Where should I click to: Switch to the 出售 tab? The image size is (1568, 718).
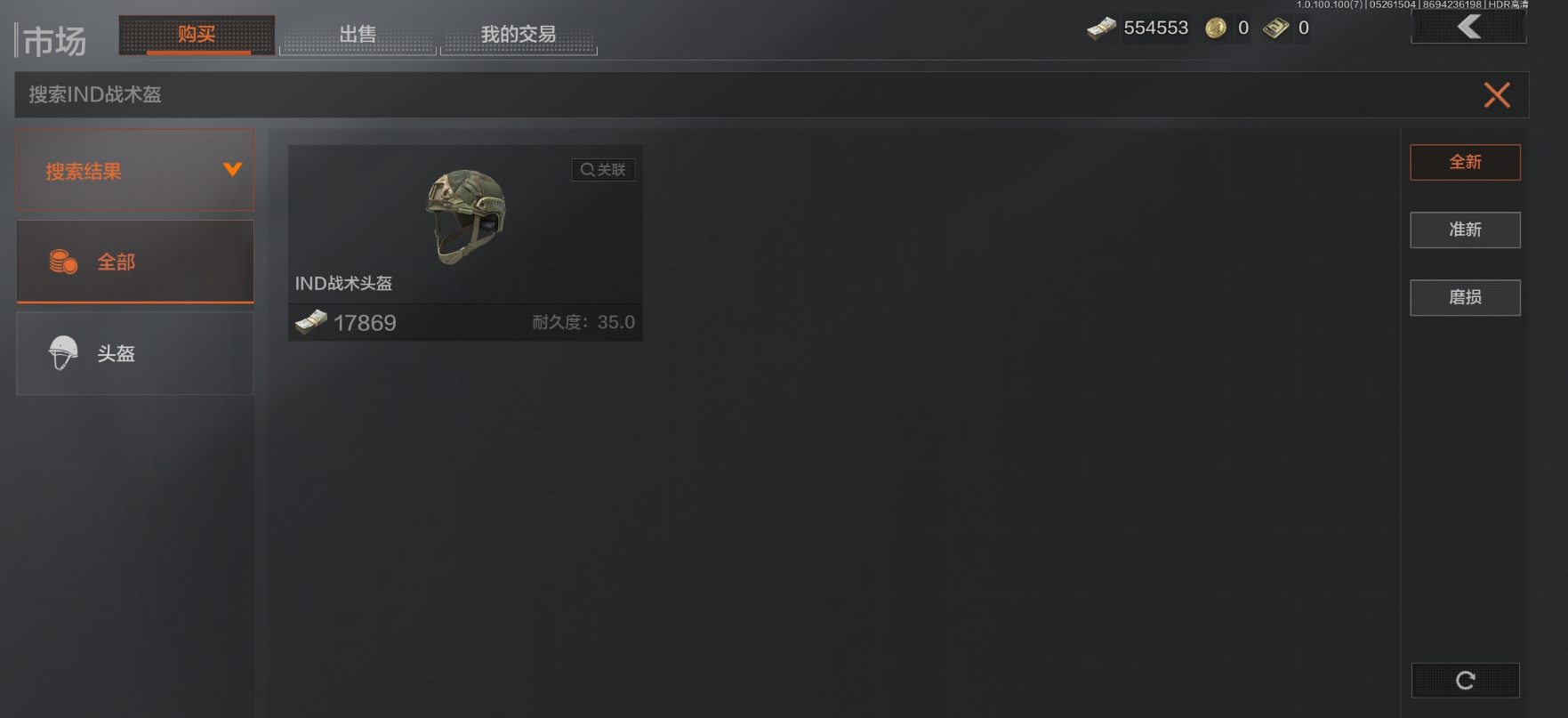pyautogui.click(x=358, y=36)
